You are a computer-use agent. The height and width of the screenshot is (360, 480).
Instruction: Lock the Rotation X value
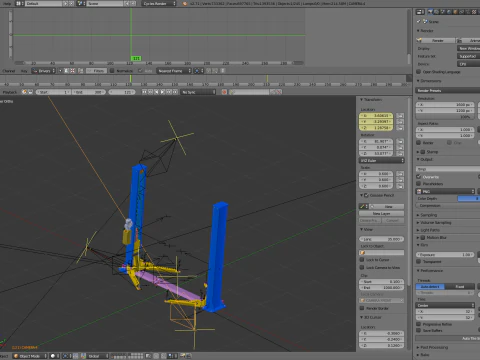point(400,141)
